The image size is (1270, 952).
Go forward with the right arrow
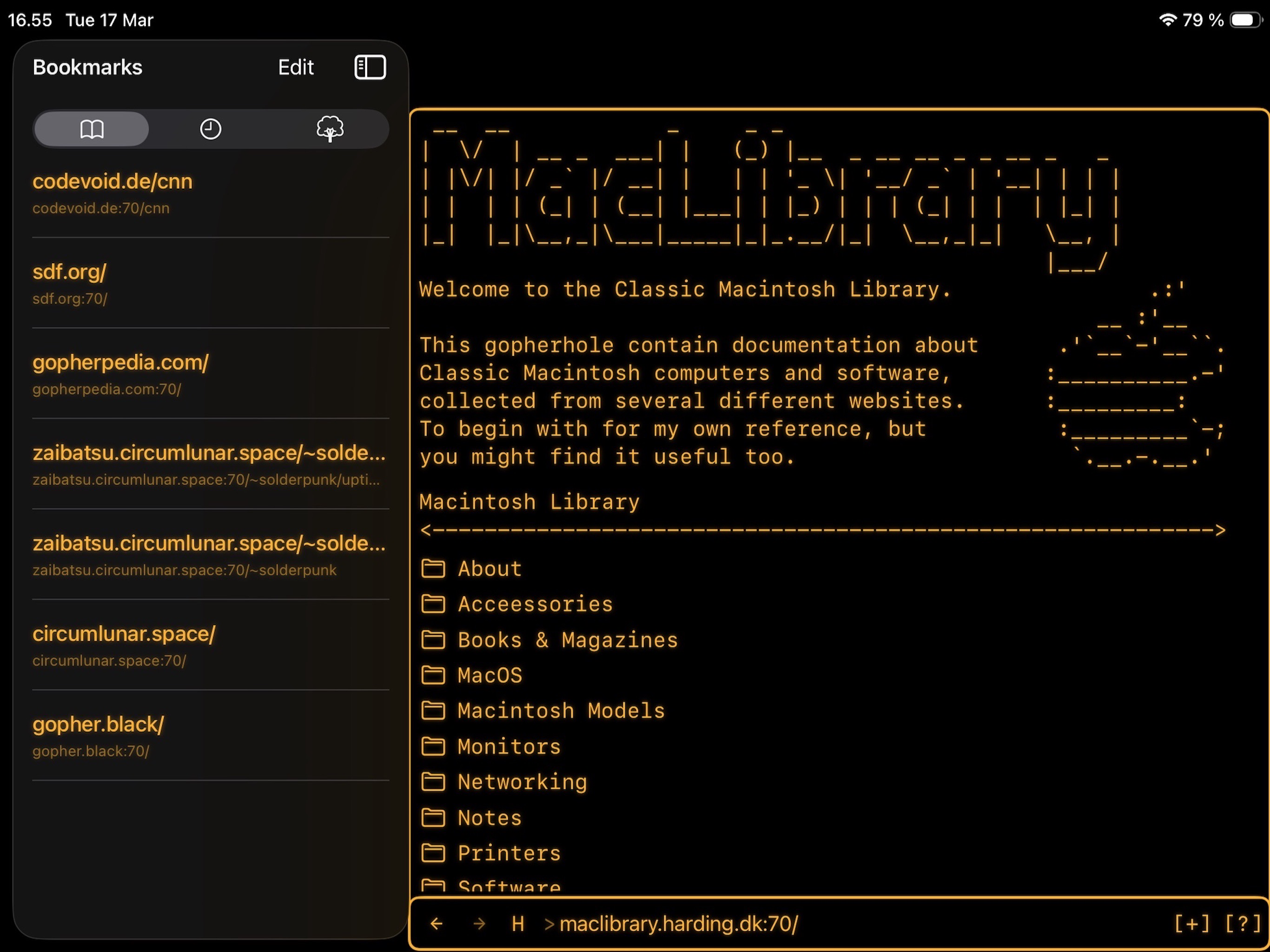pyautogui.click(x=479, y=924)
